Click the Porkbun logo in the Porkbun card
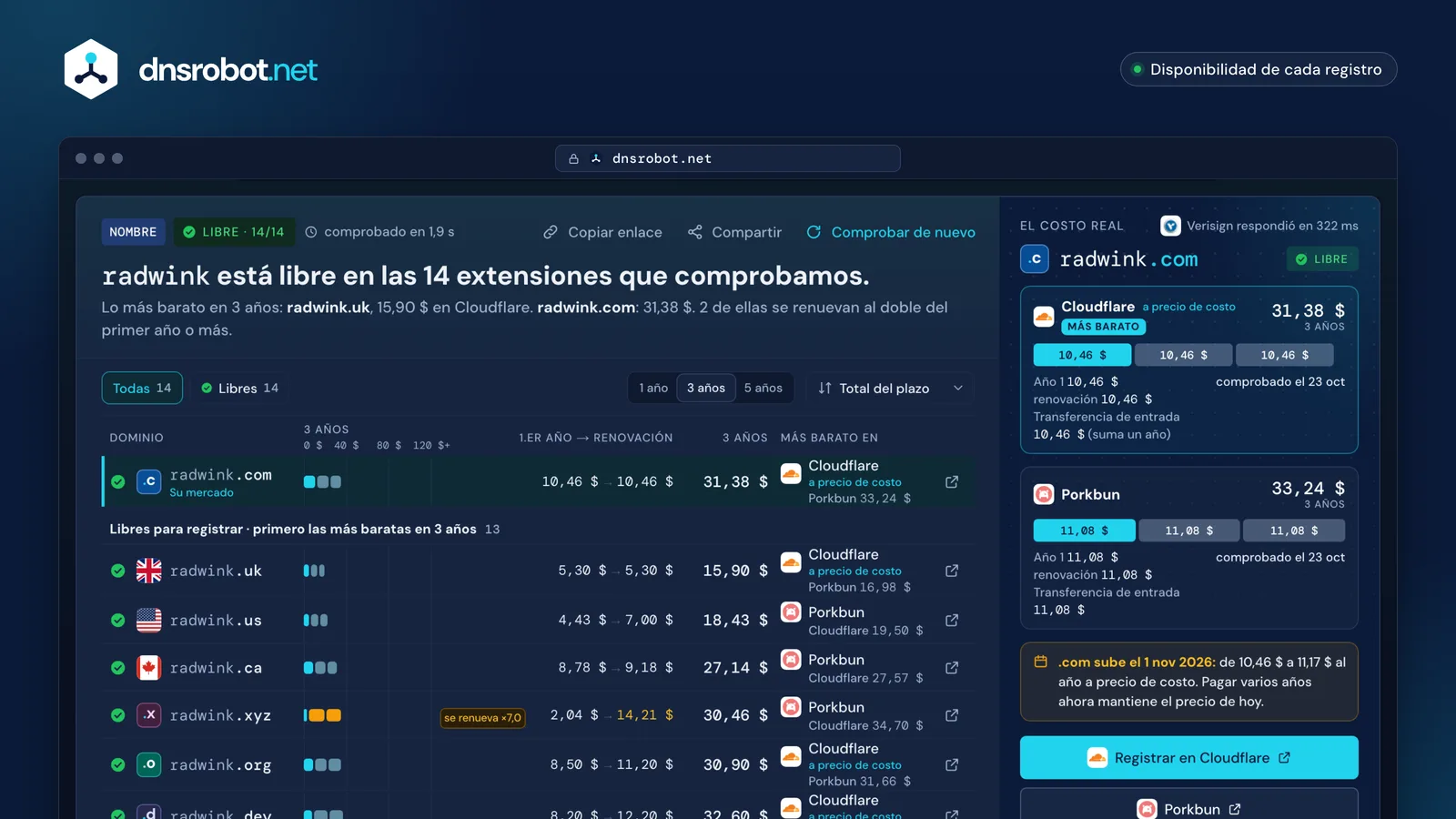The height and width of the screenshot is (819, 1456). 1044,494
